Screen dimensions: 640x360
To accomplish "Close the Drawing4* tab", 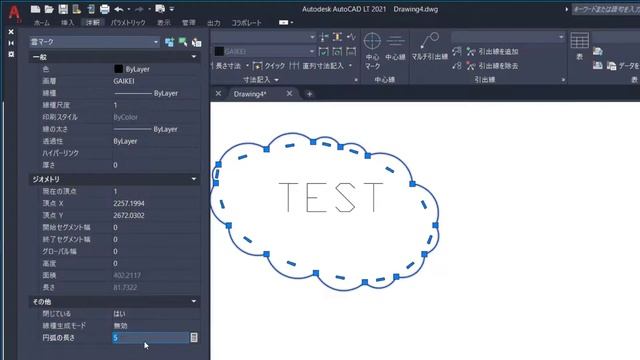I will [289, 93].
